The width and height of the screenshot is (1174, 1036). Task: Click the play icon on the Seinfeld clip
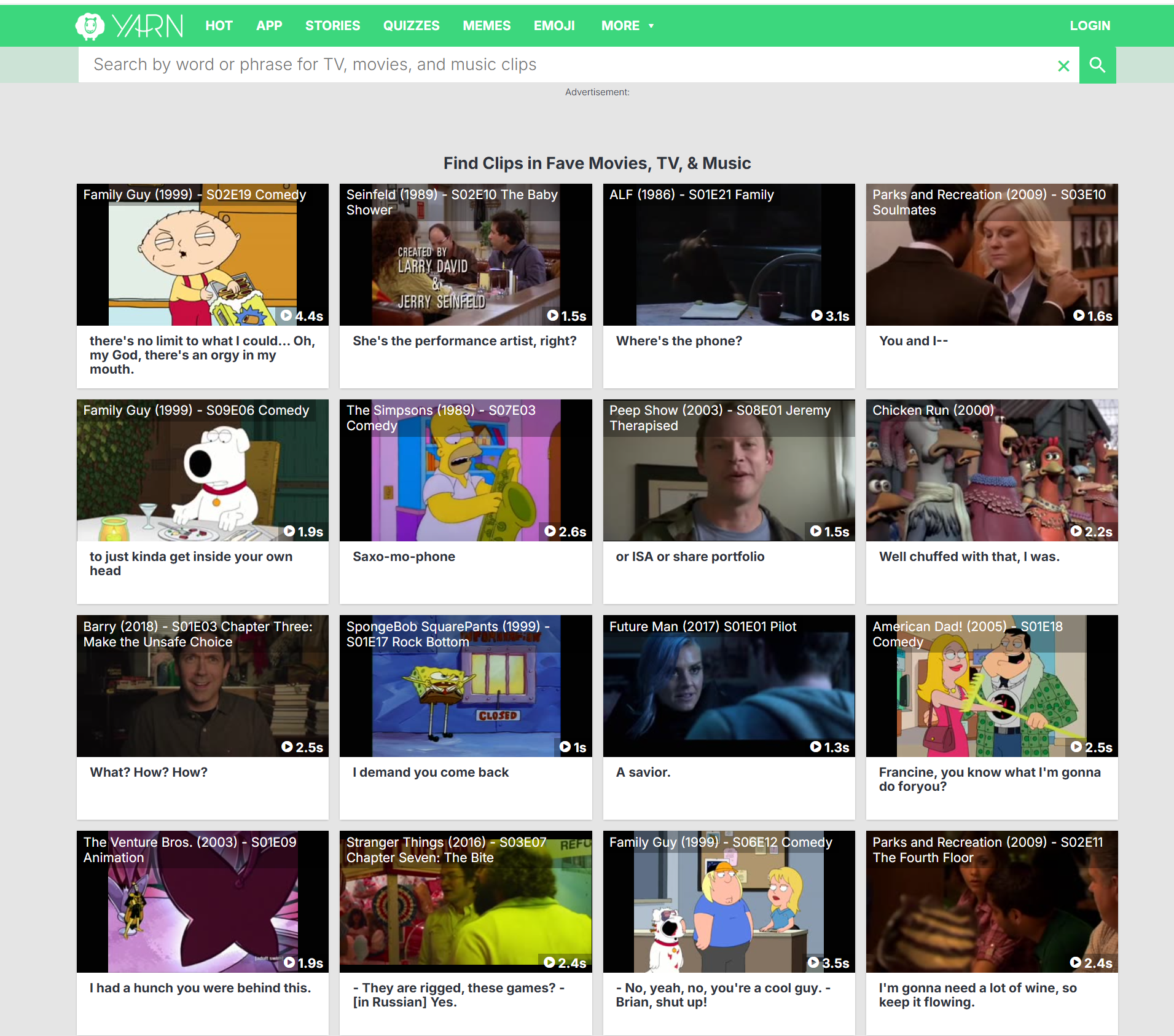[553, 316]
